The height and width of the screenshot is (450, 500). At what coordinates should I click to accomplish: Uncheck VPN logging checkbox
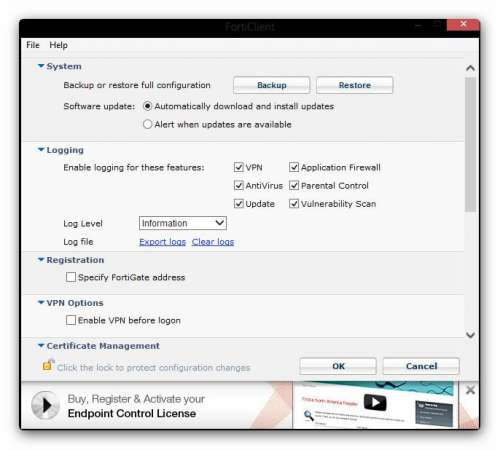point(239,167)
